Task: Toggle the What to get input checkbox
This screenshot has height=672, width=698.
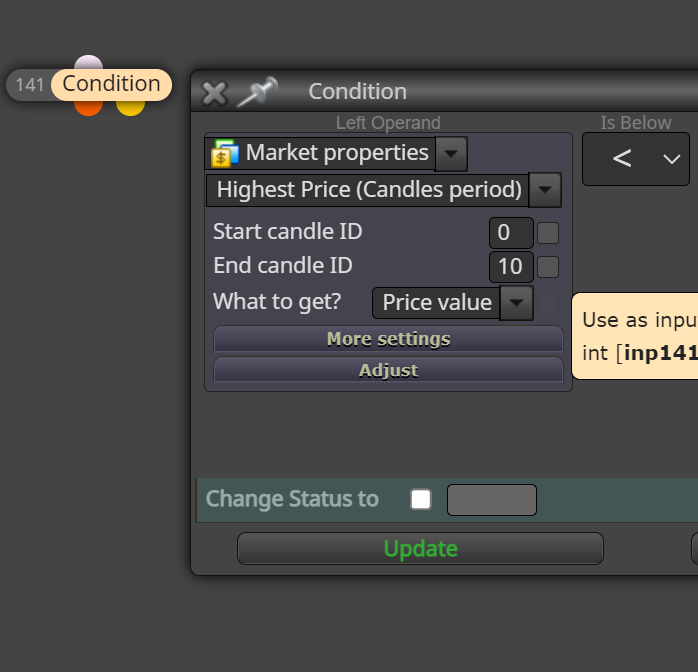Action: coord(548,303)
